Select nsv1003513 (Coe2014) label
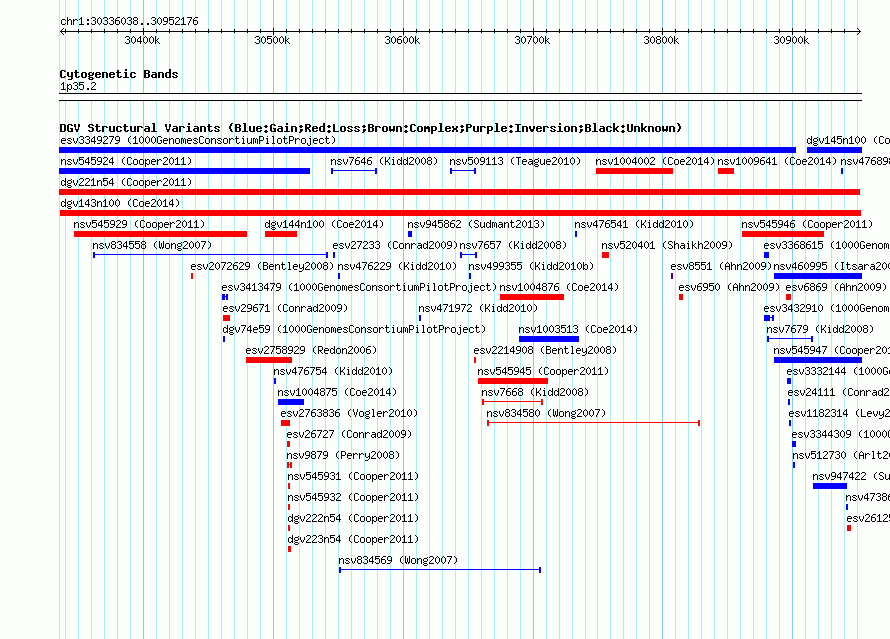The image size is (890, 639). tap(578, 329)
